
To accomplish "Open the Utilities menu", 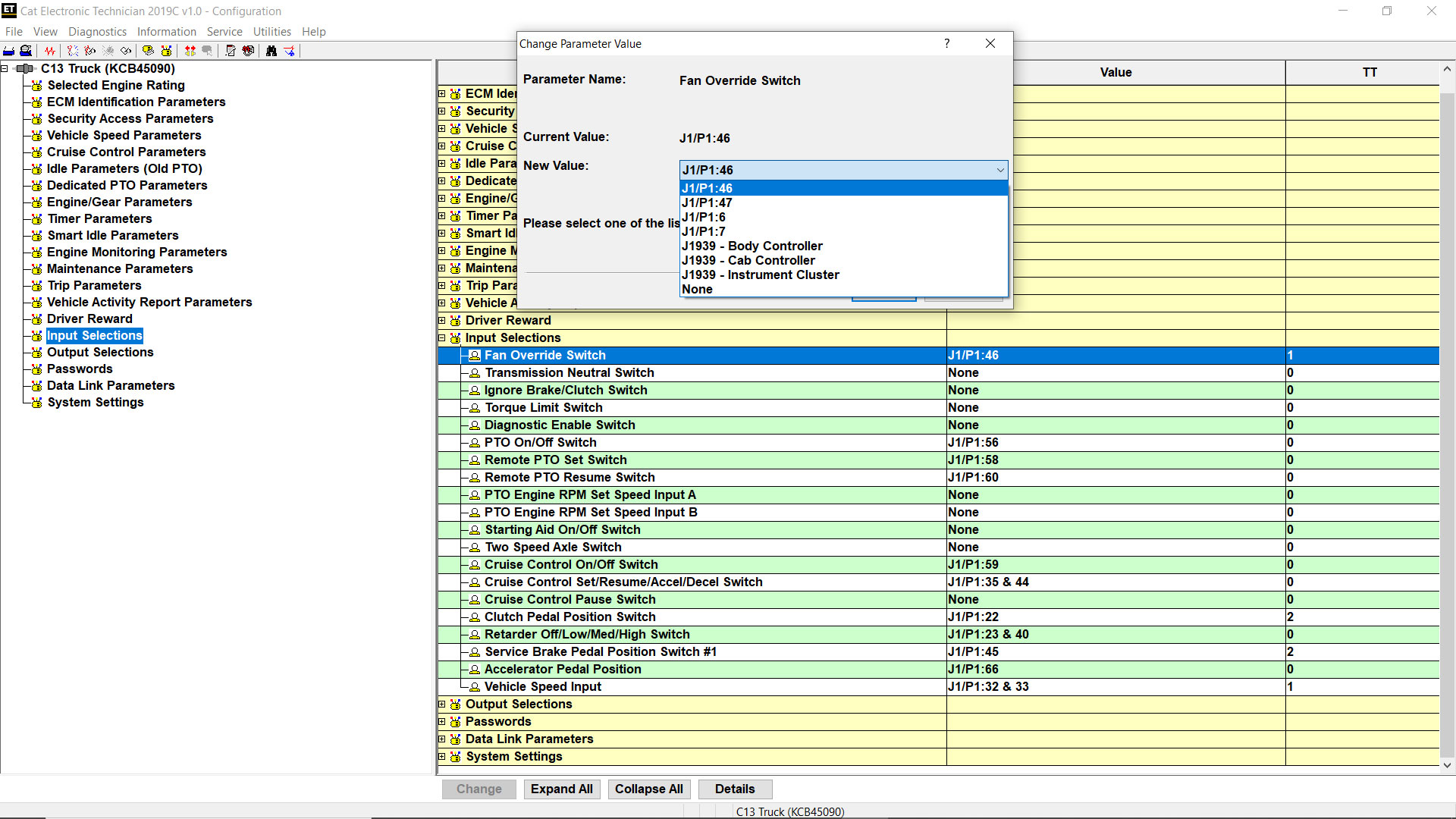I will [271, 32].
